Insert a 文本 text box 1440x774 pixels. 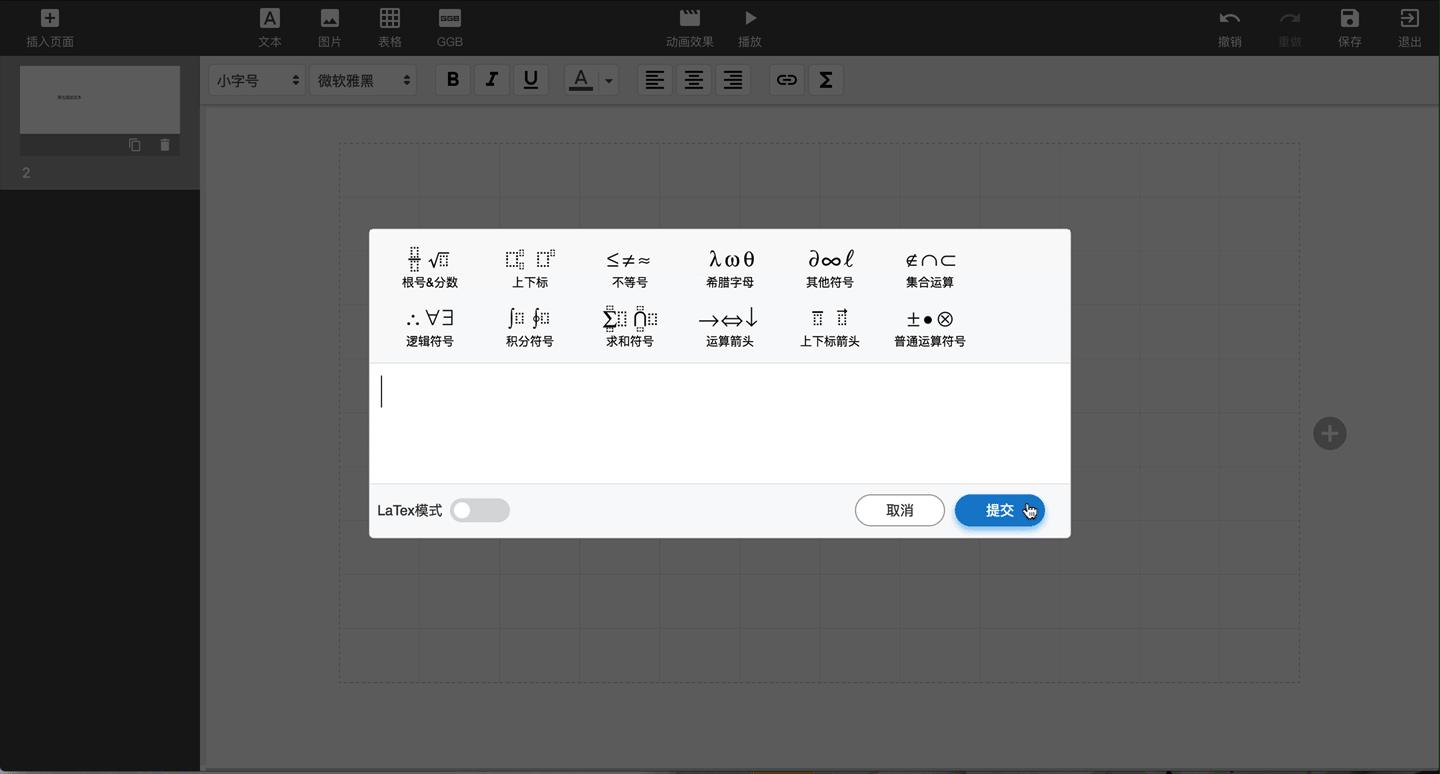point(270,28)
